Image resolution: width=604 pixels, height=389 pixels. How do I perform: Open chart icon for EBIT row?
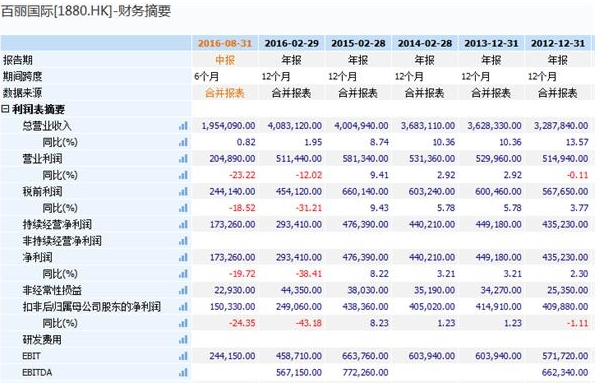pyautogui.click(x=183, y=356)
